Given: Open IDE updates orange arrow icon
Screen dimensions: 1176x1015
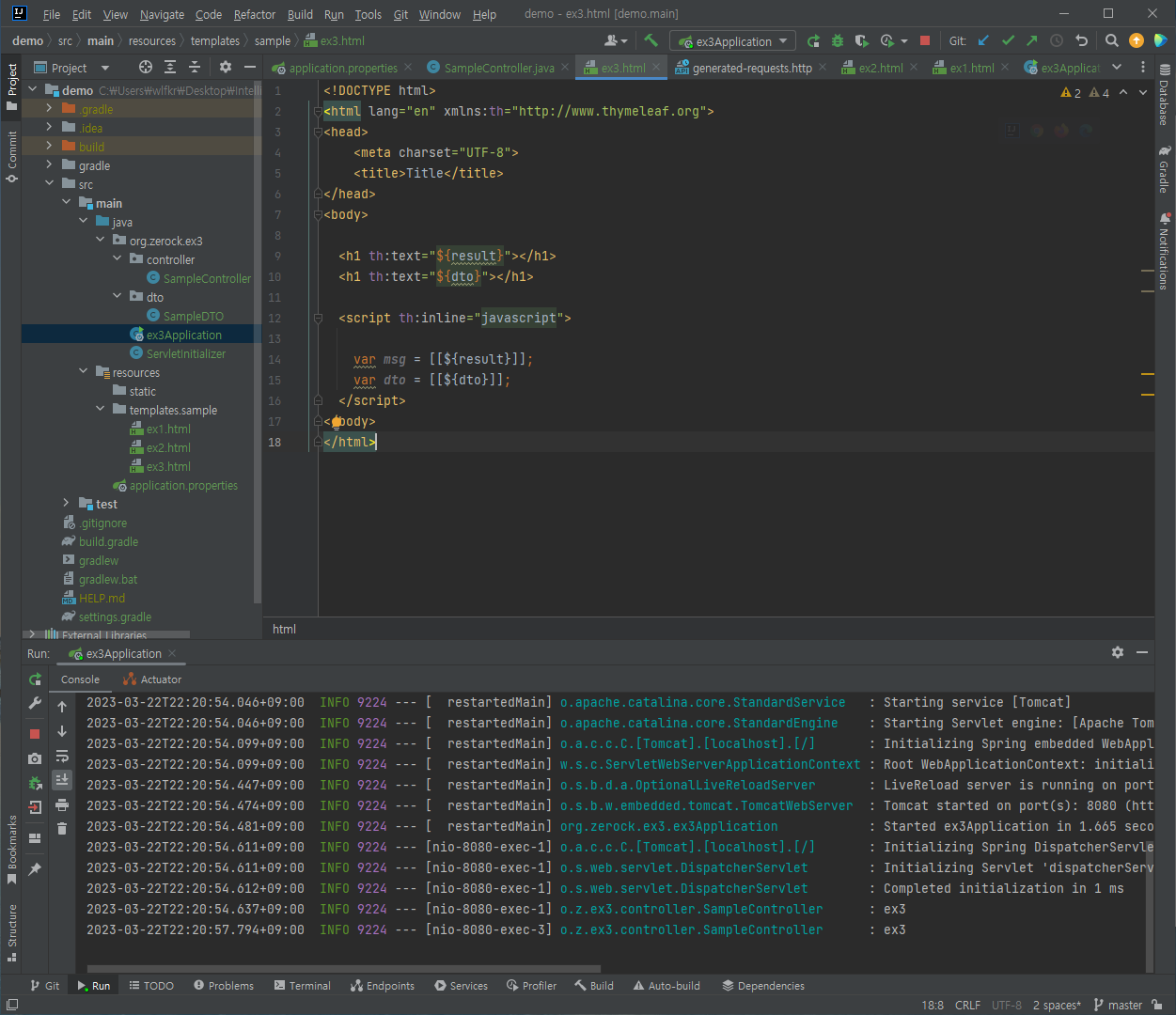Looking at the screenshot, I should (1137, 40).
